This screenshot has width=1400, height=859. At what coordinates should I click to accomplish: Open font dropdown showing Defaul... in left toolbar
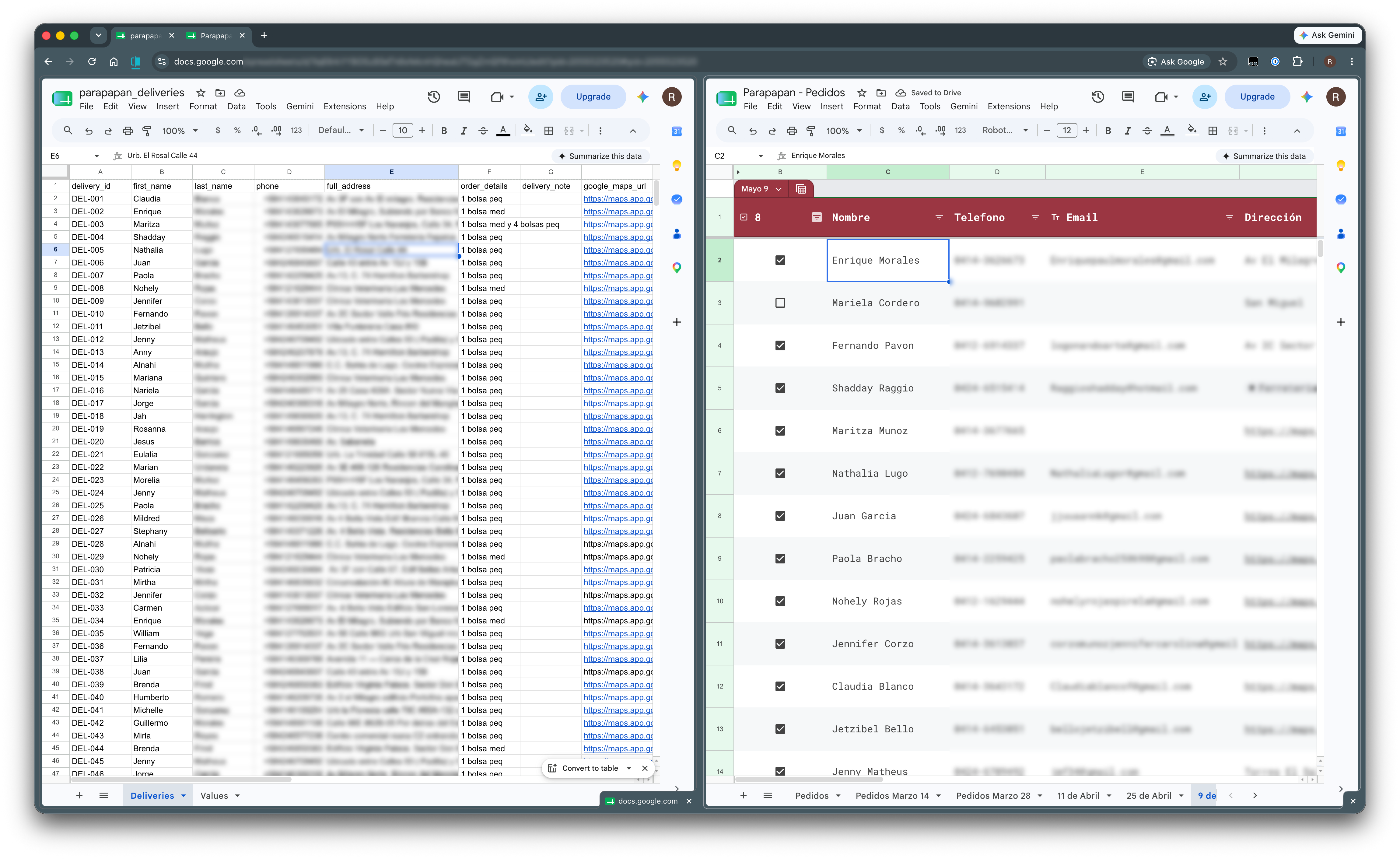point(341,131)
